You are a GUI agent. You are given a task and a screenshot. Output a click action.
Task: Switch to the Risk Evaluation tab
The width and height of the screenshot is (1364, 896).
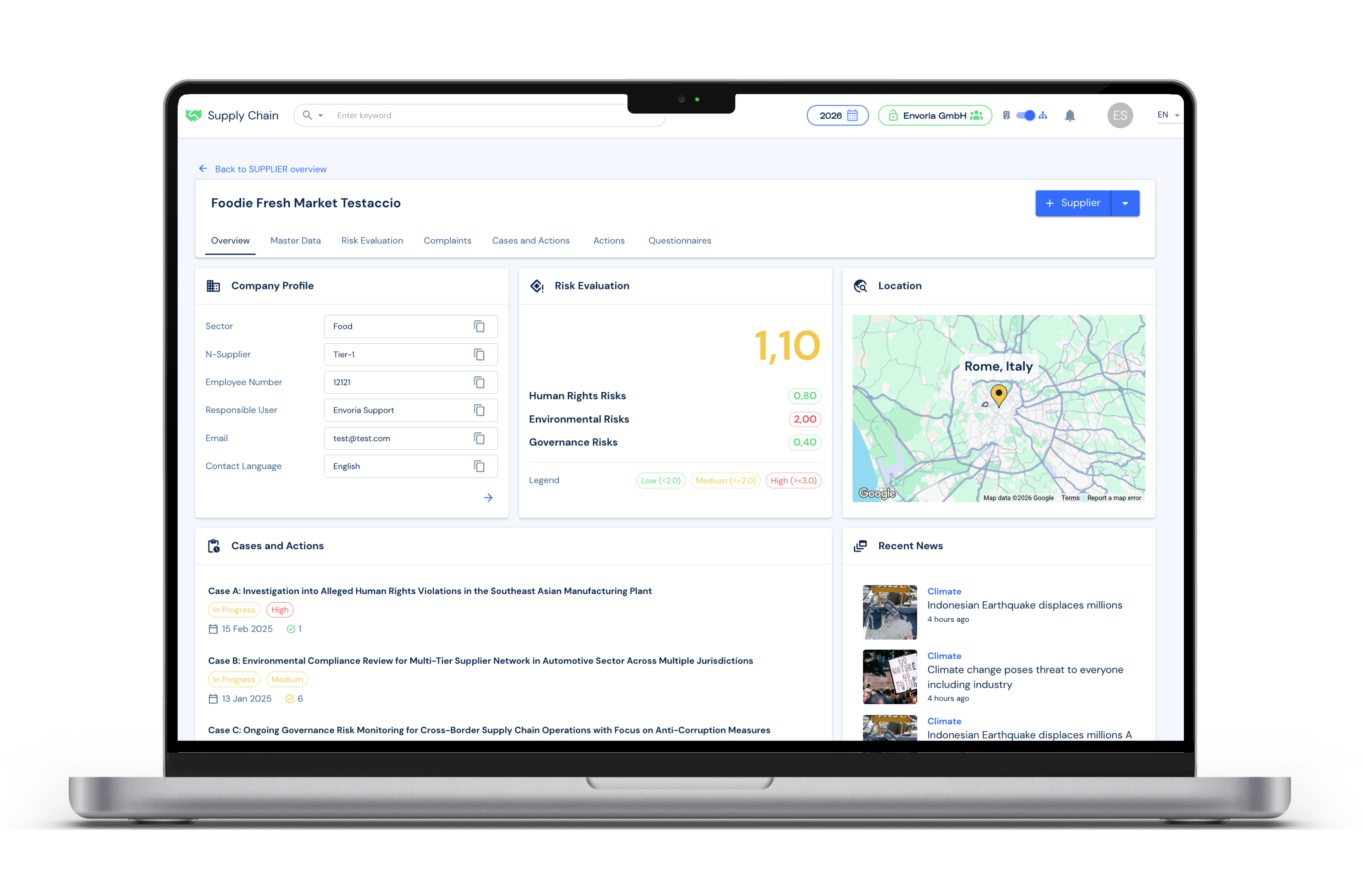[x=372, y=241]
